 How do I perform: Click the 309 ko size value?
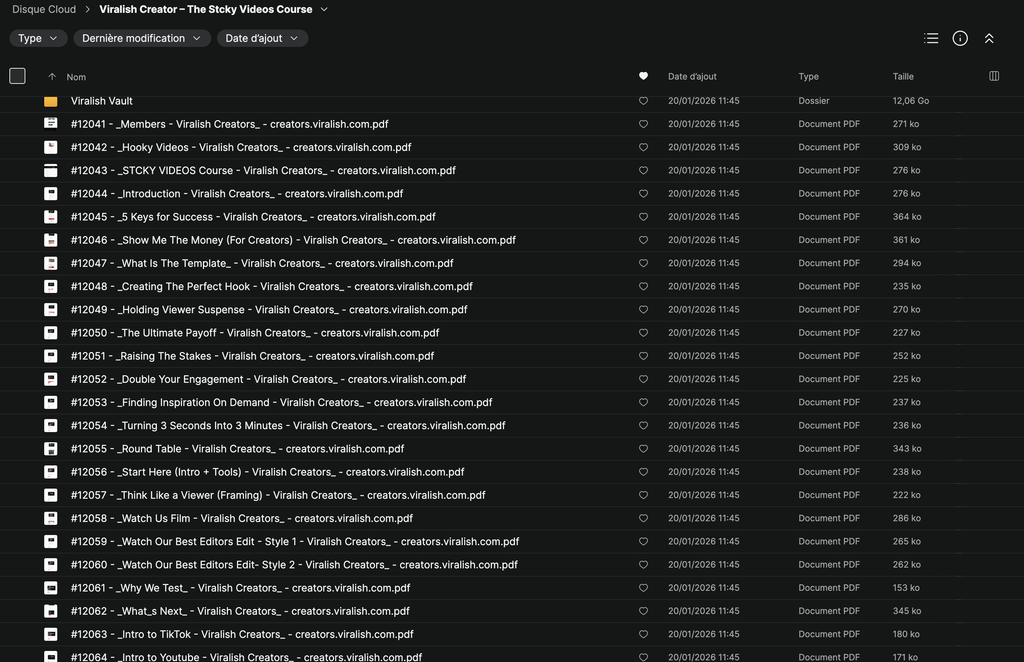906,147
